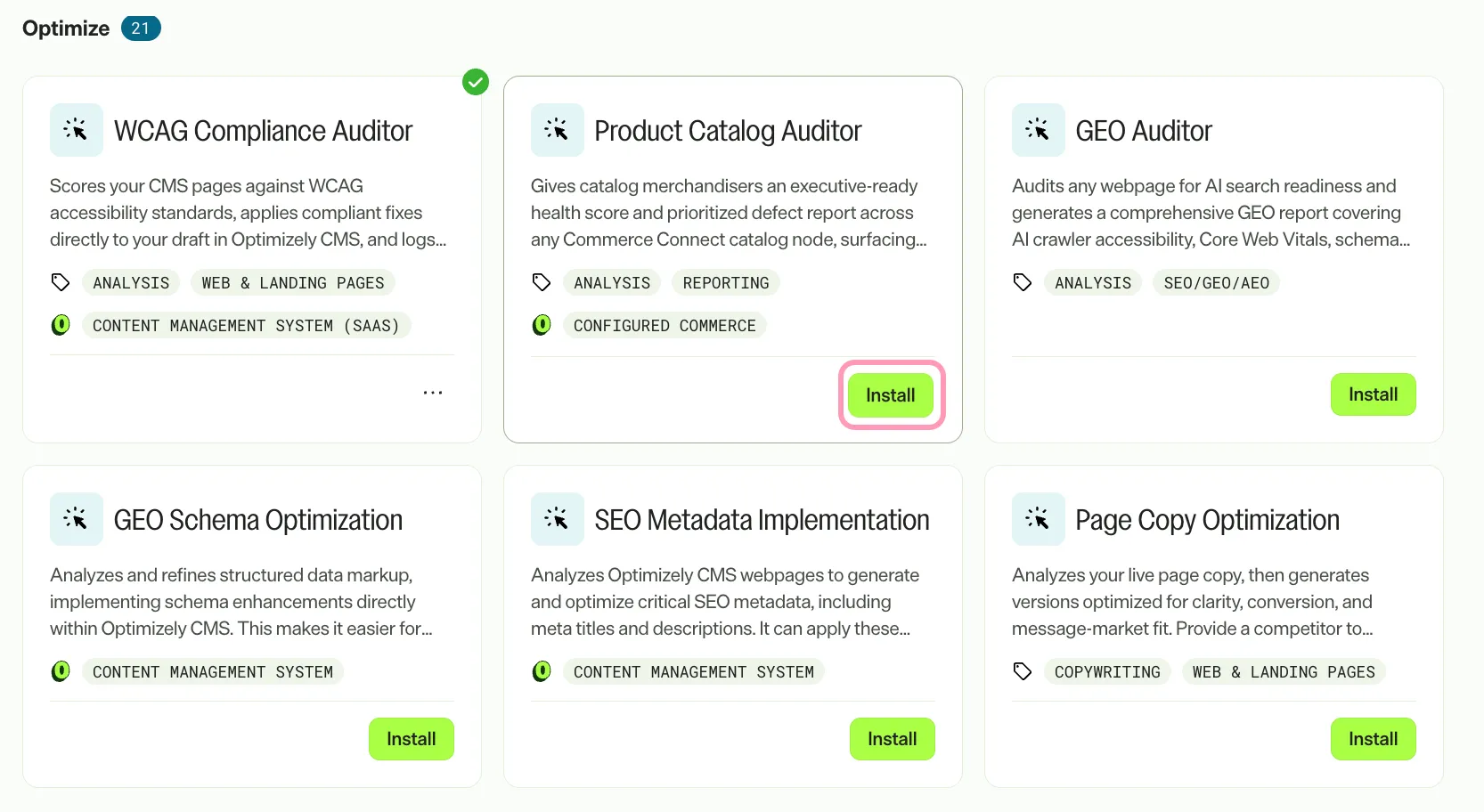The height and width of the screenshot is (812, 1484).
Task: Click the SEO/GEO/AEO tag on GEO Auditor
Action: click(1217, 282)
